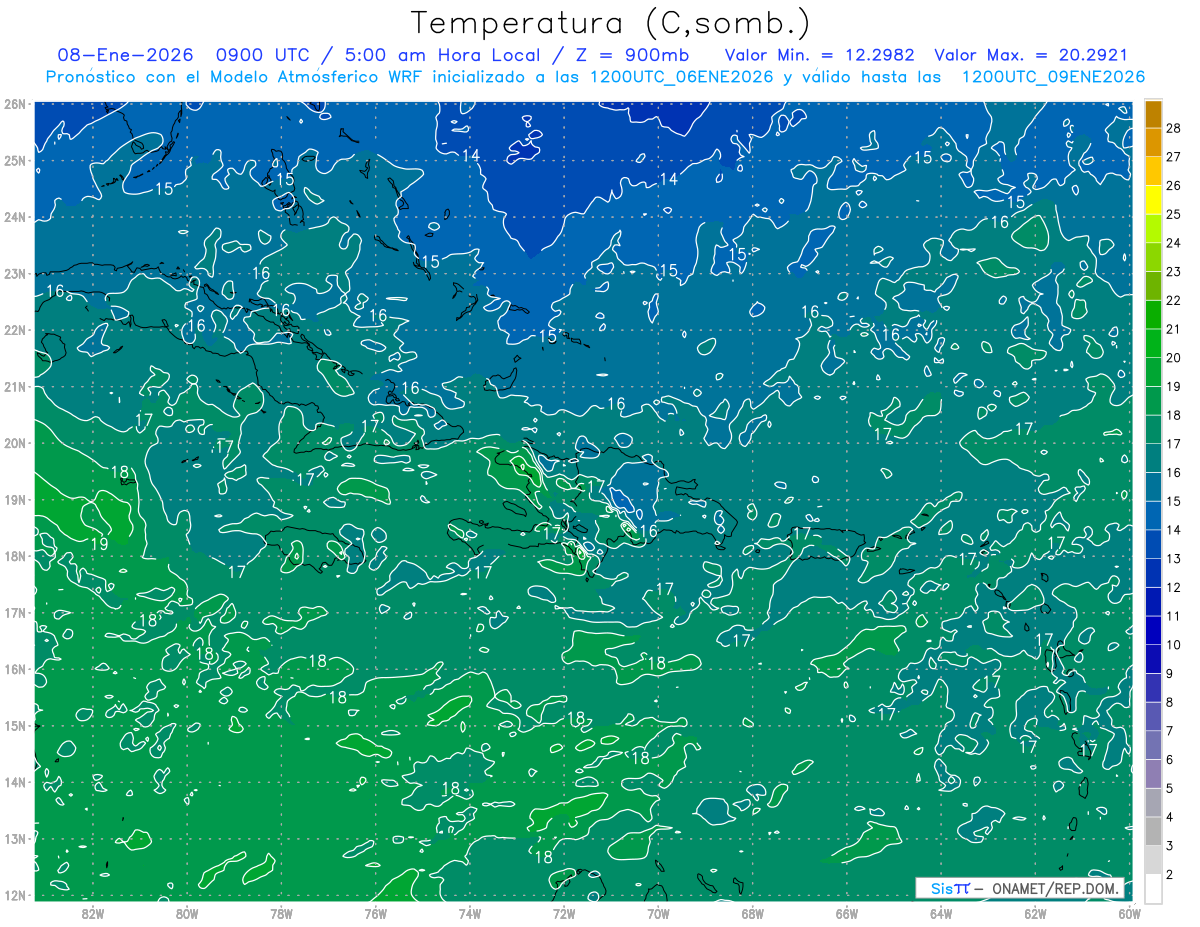This screenshot has height=927, width=1200.
Task: Click the 'Valor Min. = 12.2982' value
Action: coord(819,55)
